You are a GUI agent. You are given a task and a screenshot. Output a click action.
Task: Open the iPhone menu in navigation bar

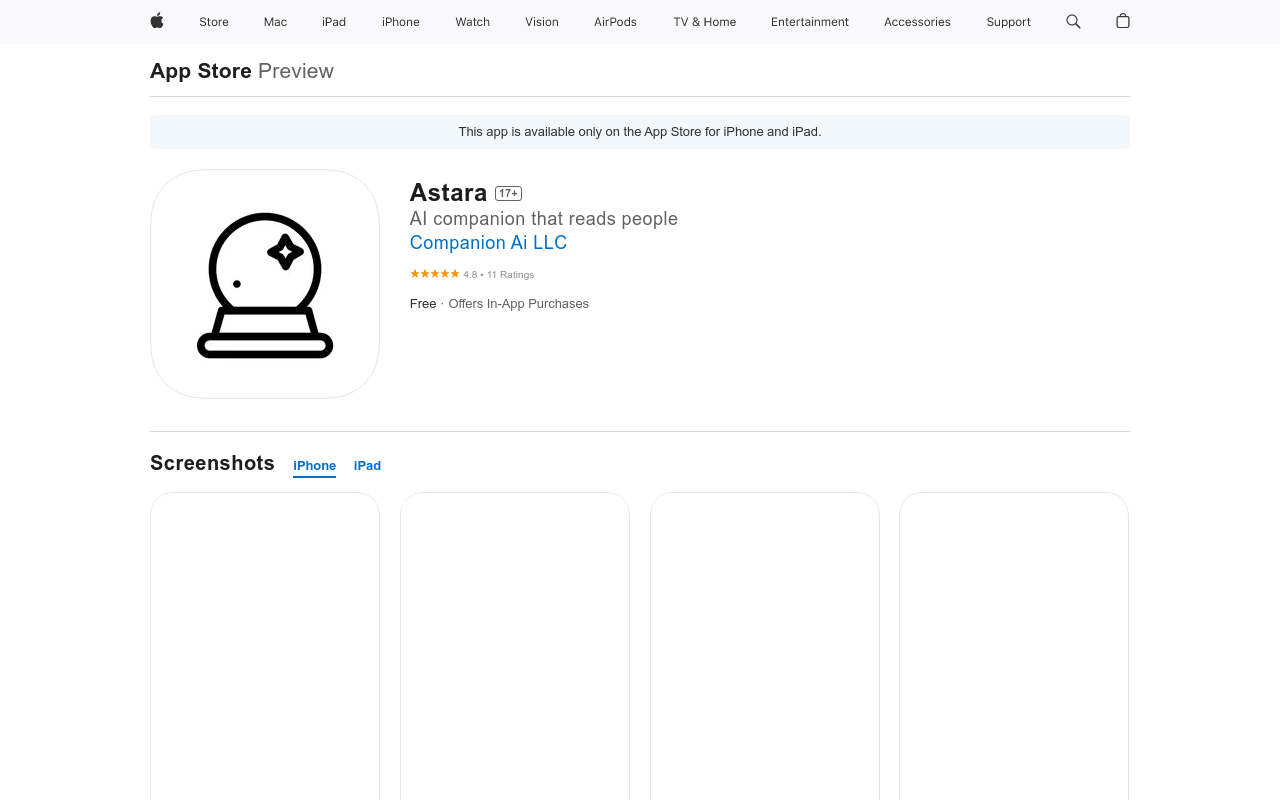pos(401,22)
